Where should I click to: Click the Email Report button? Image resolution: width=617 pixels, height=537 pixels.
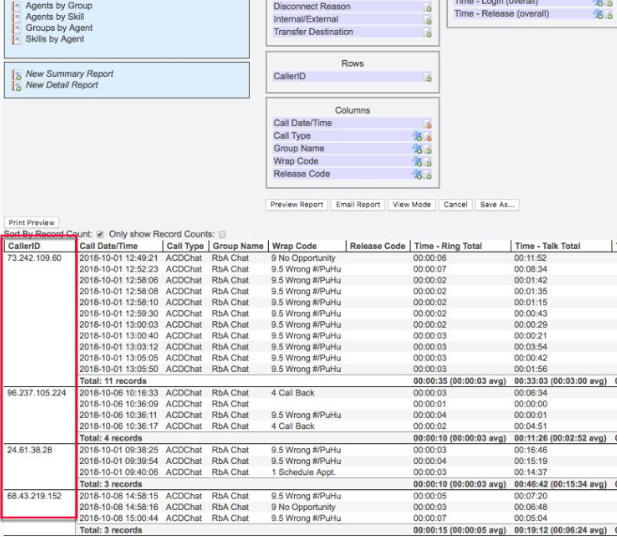click(x=357, y=205)
